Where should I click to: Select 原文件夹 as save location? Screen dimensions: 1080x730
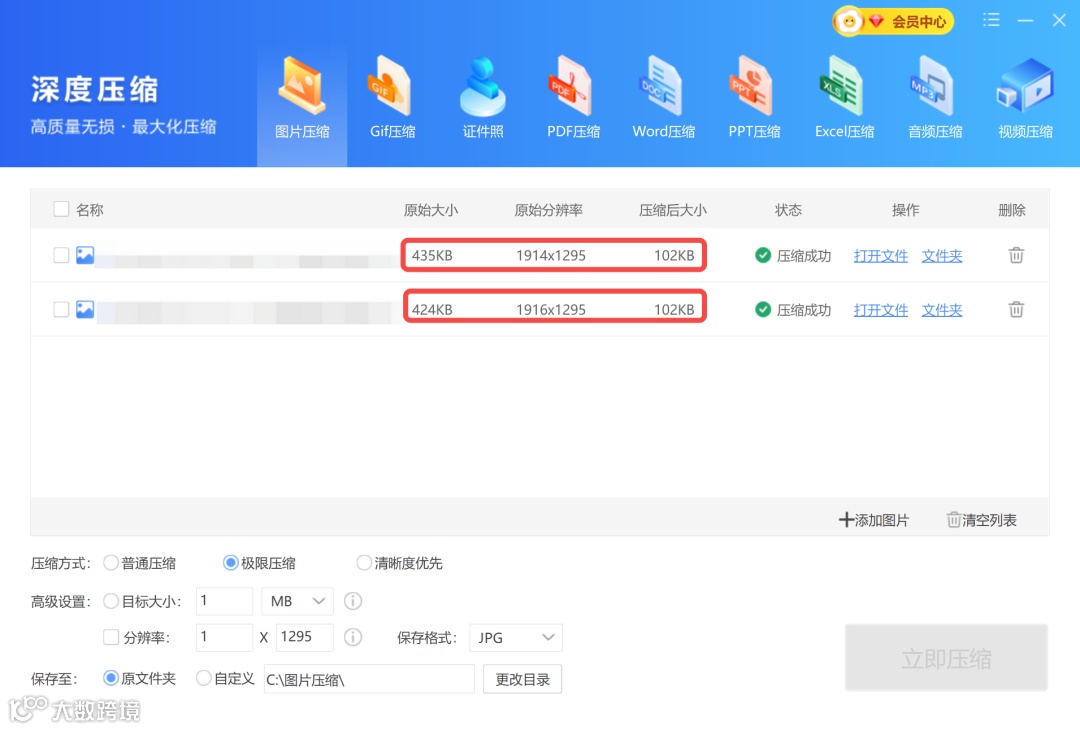[x=110, y=678]
